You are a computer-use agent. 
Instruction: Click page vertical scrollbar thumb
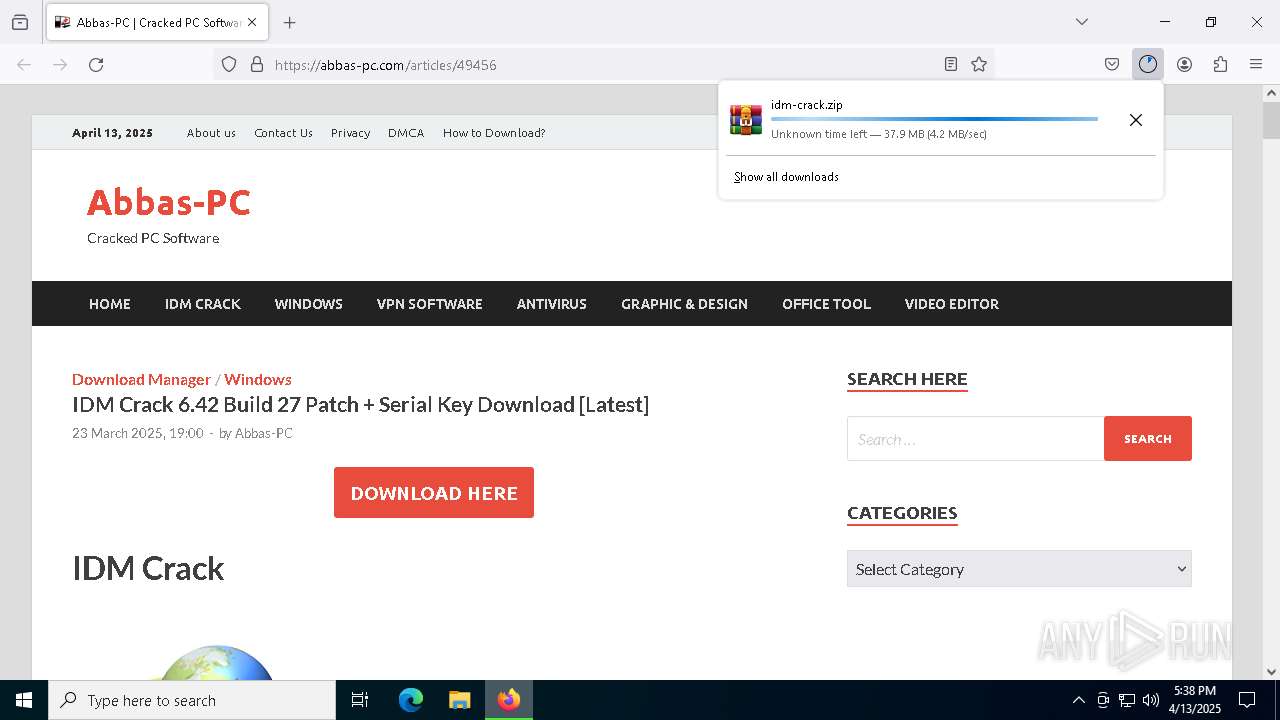(x=1271, y=120)
